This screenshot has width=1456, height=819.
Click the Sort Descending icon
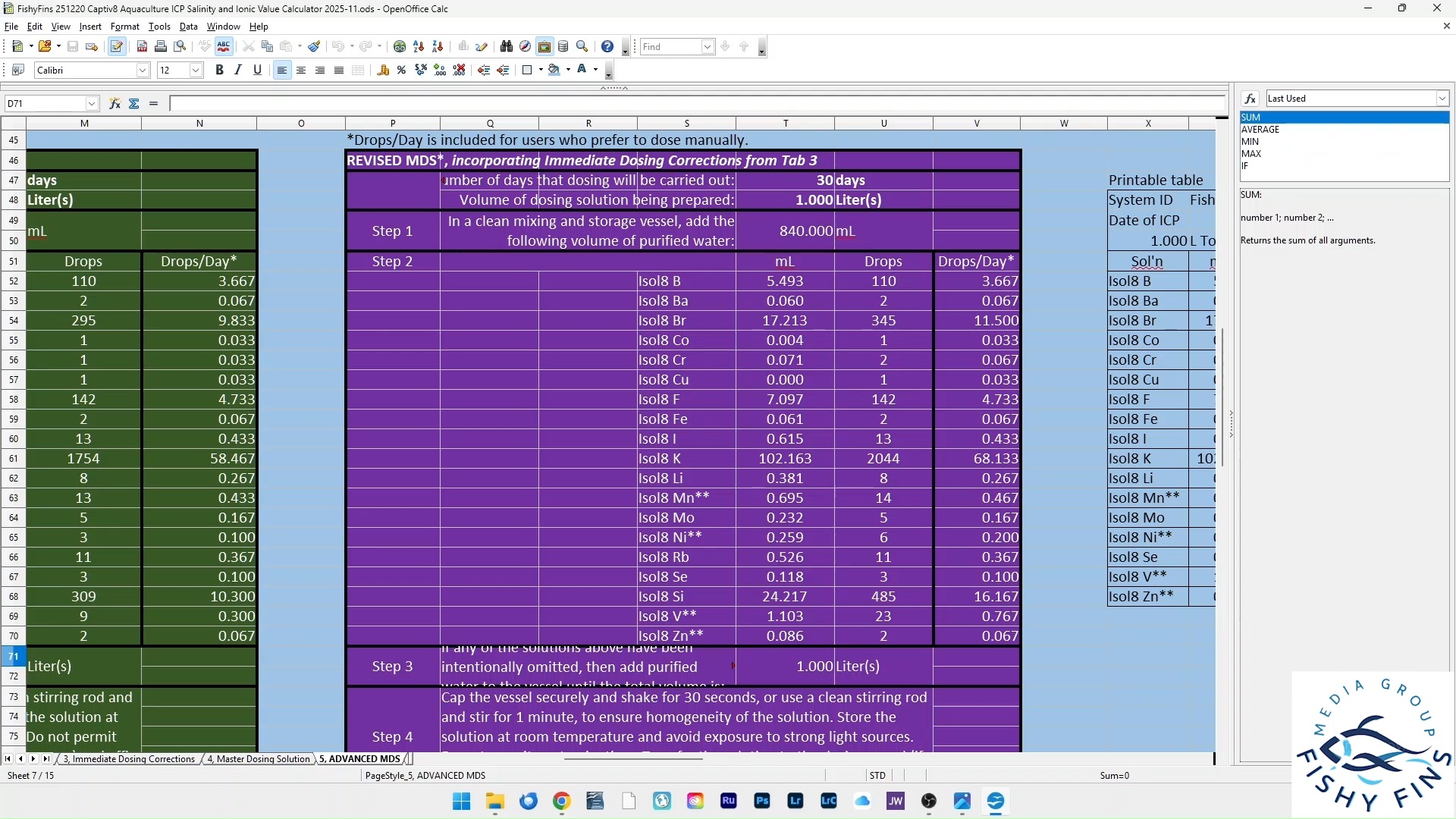click(x=438, y=46)
